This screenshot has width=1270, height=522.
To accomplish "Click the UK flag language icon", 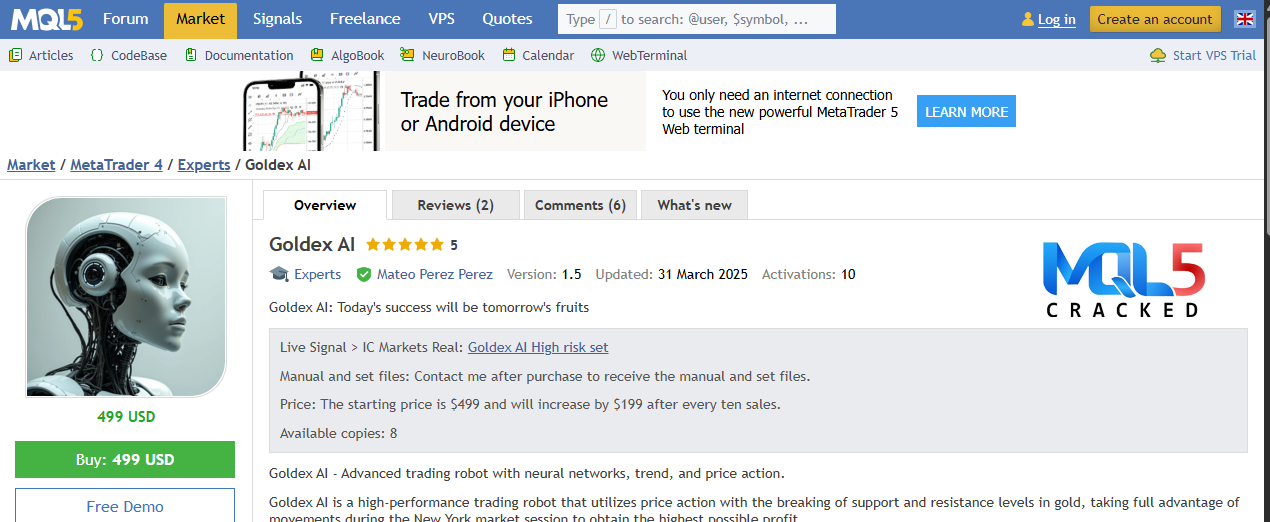I will point(1245,19).
